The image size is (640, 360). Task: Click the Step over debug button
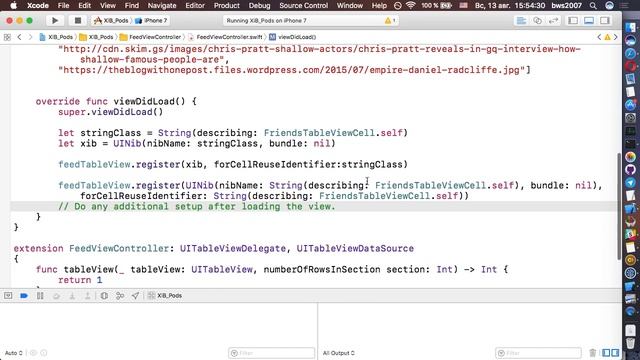[56, 296]
